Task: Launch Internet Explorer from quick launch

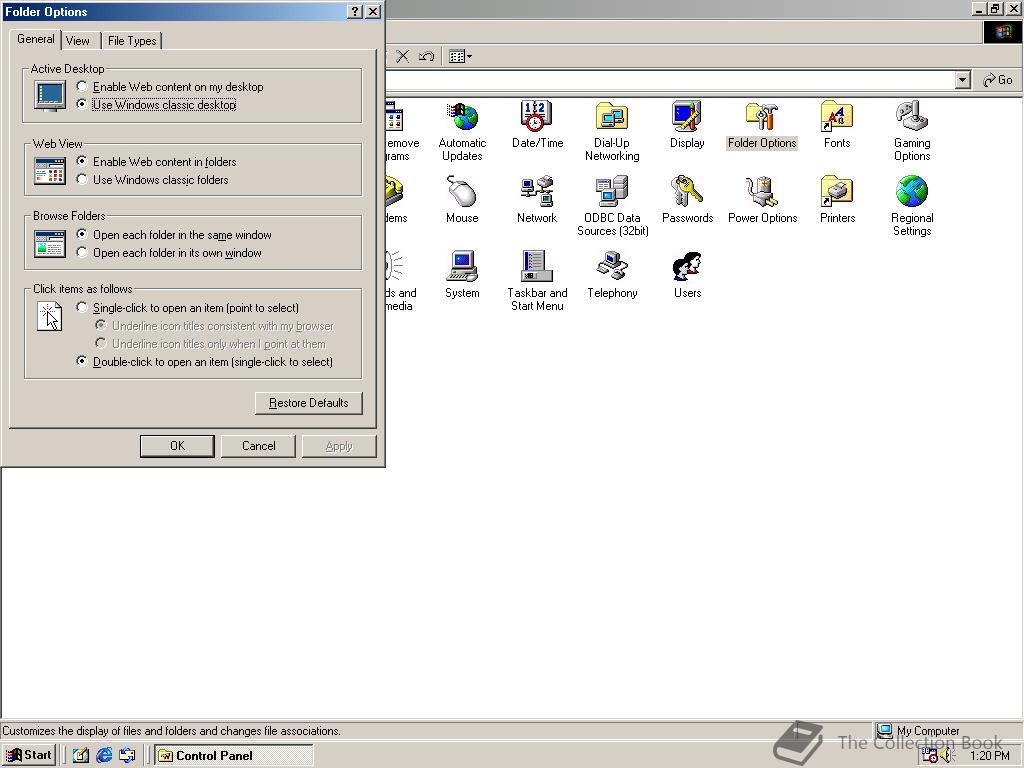Action: tap(104, 756)
